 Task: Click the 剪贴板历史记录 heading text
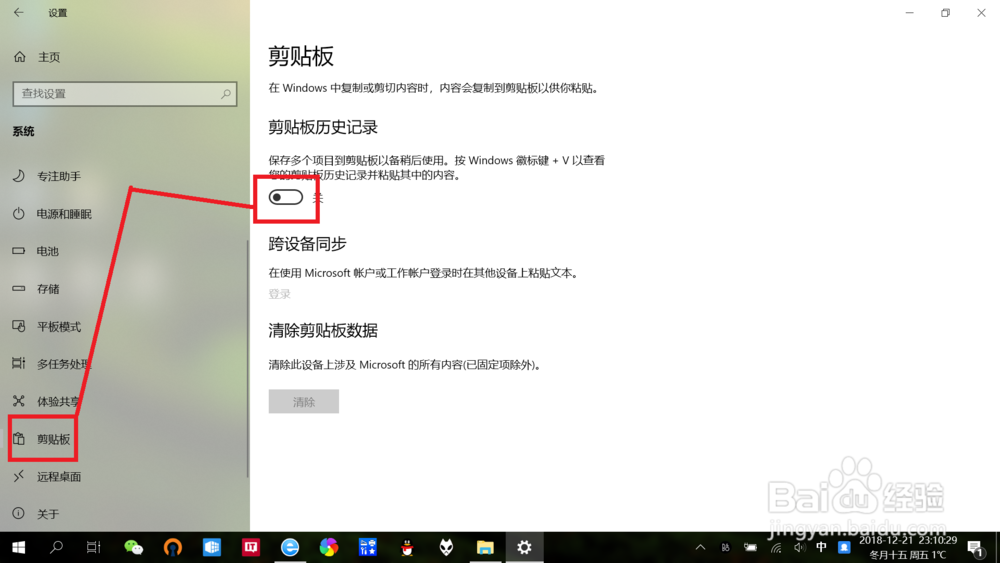pyautogui.click(x=323, y=128)
